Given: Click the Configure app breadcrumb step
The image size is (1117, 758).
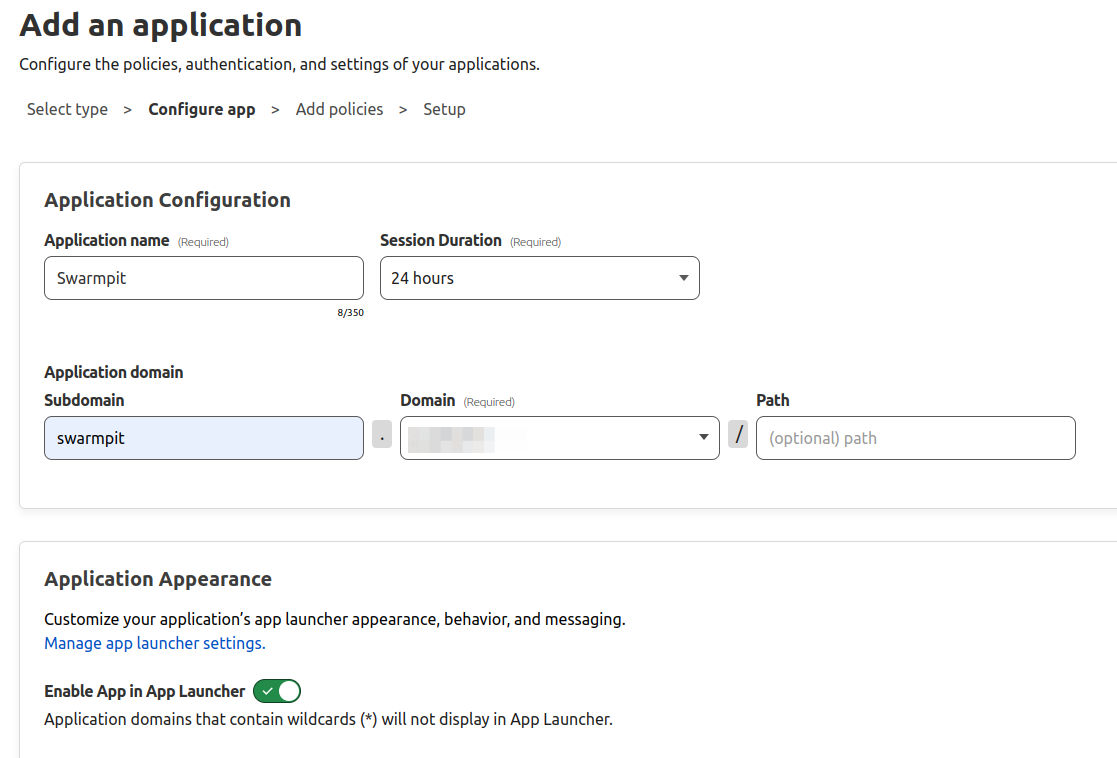Looking at the screenshot, I should tap(202, 109).
